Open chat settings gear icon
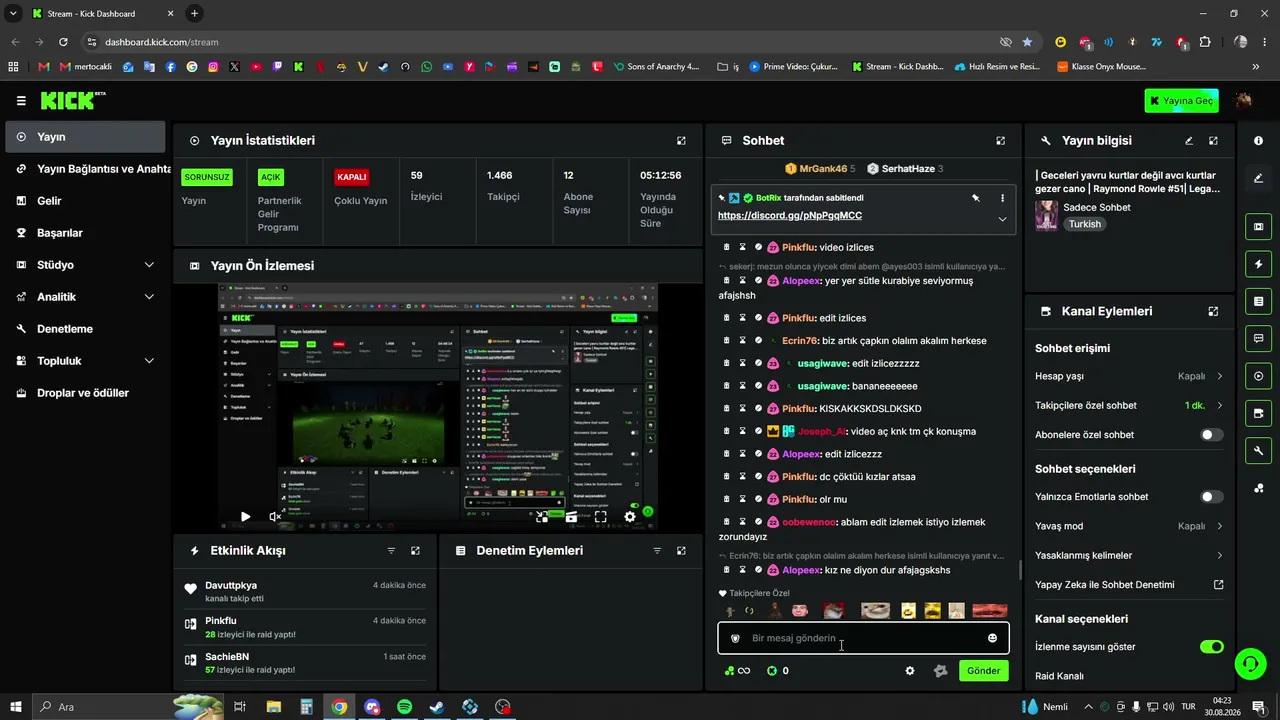Viewport: 1280px width, 720px height. tap(910, 671)
